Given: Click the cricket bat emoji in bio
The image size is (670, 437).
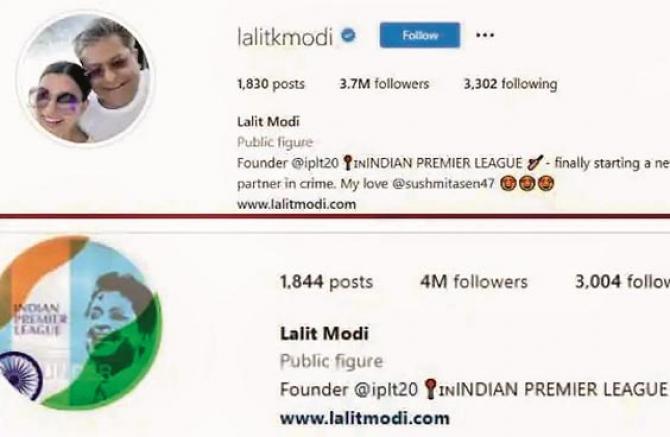Looking at the screenshot, I should tap(535, 163).
